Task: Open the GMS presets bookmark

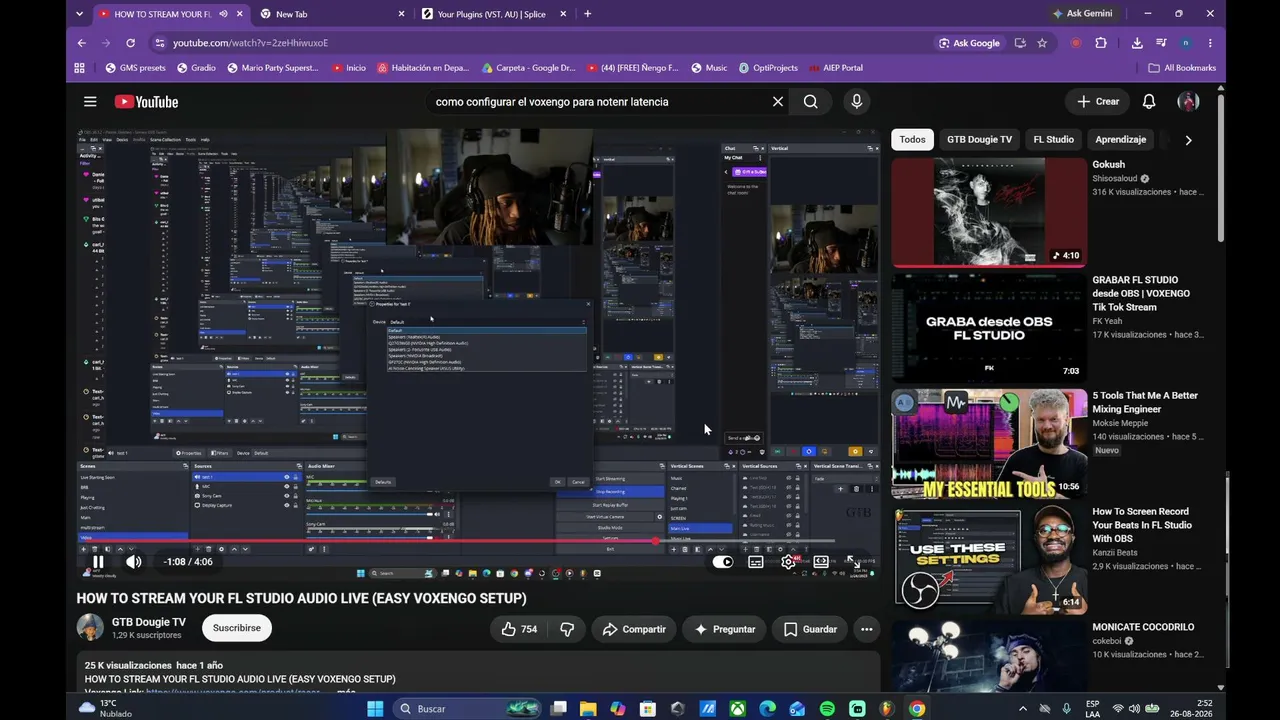Action: tap(135, 68)
